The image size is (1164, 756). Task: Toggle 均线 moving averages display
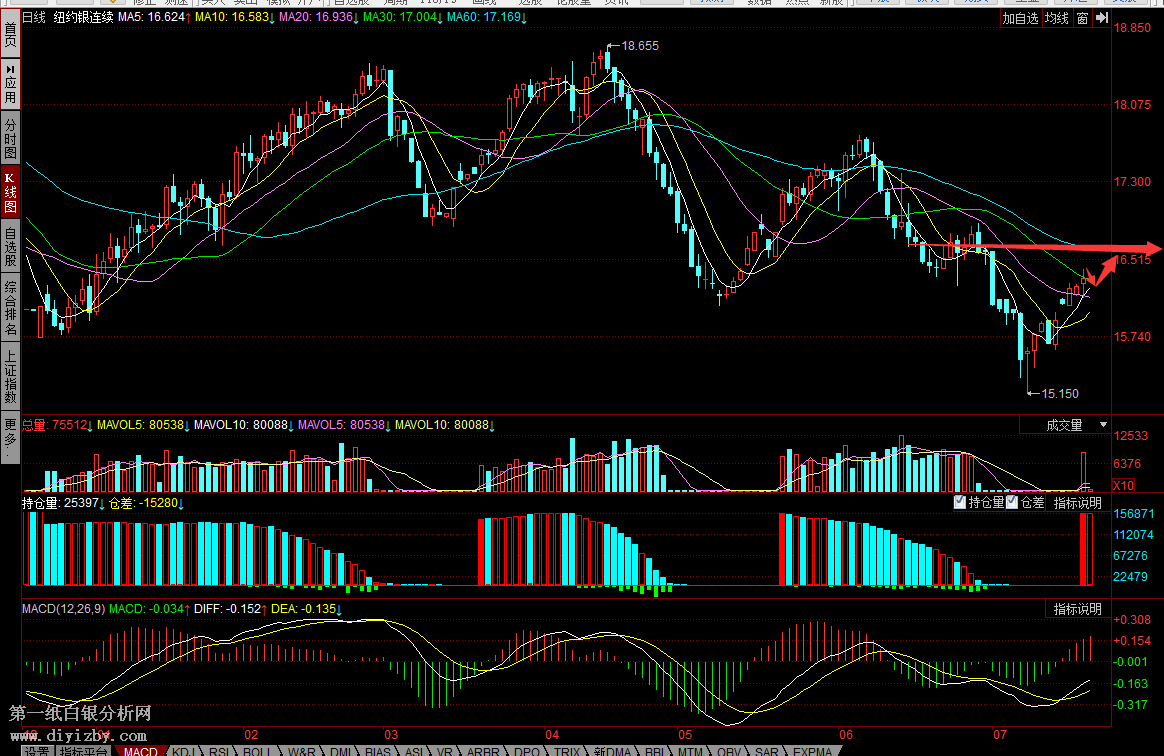[1057, 19]
